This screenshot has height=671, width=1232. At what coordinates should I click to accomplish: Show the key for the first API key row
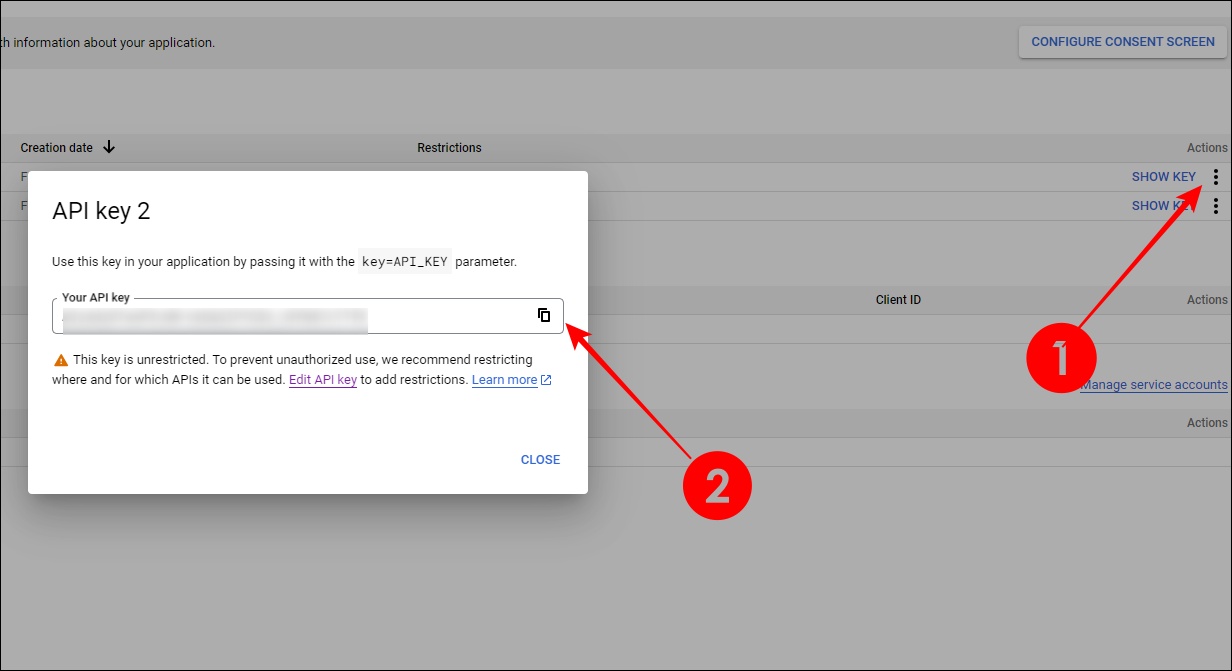[x=1163, y=176]
